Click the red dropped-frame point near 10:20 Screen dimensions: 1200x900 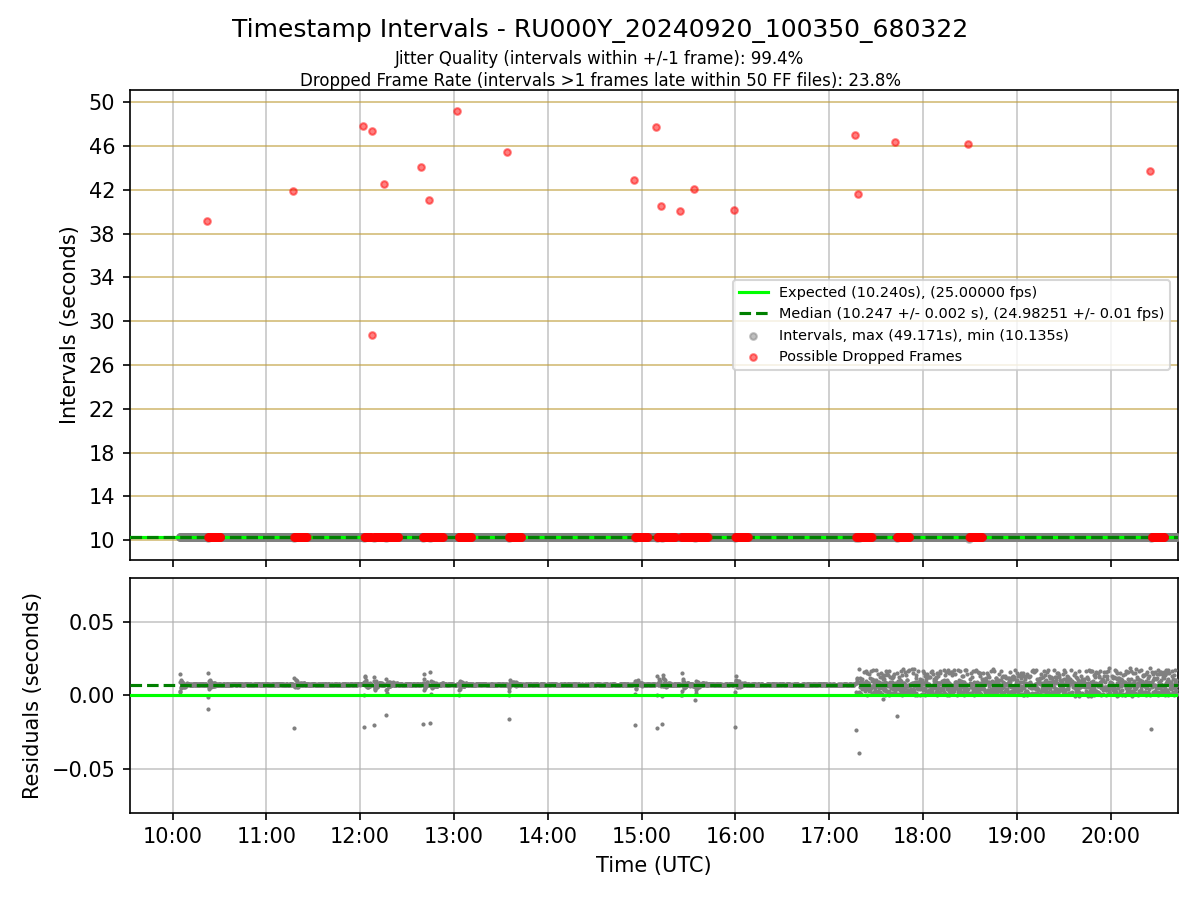click(207, 221)
